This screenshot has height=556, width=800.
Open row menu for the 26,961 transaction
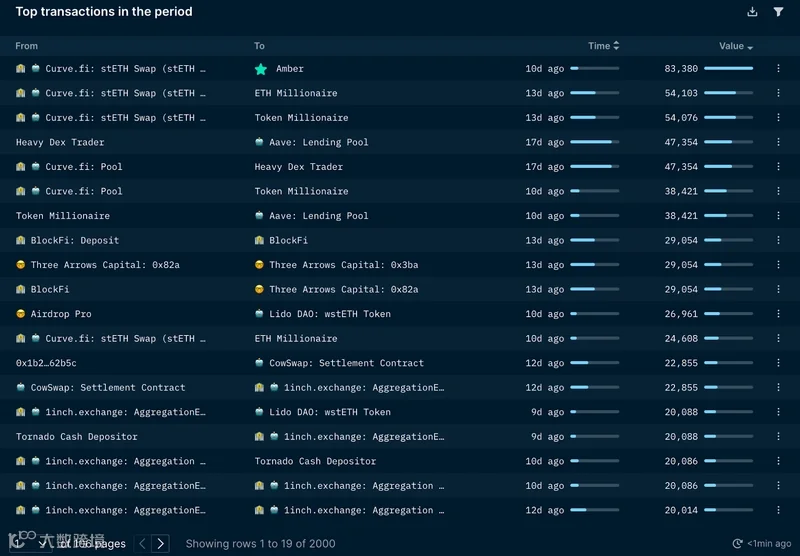coord(778,314)
